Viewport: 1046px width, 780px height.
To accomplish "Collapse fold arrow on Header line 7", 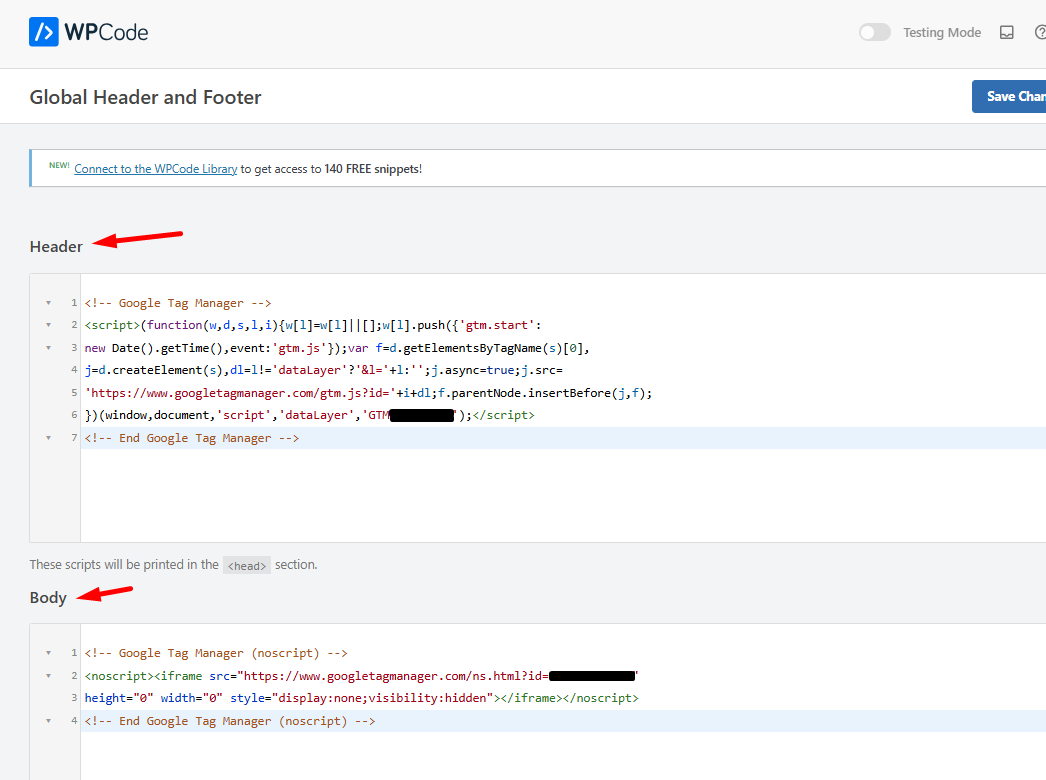I will (x=49, y=438).
